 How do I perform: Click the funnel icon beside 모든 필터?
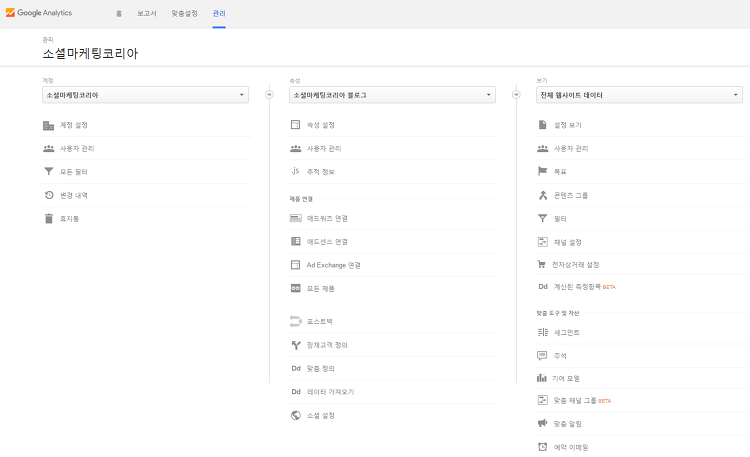tap(48, 171)
